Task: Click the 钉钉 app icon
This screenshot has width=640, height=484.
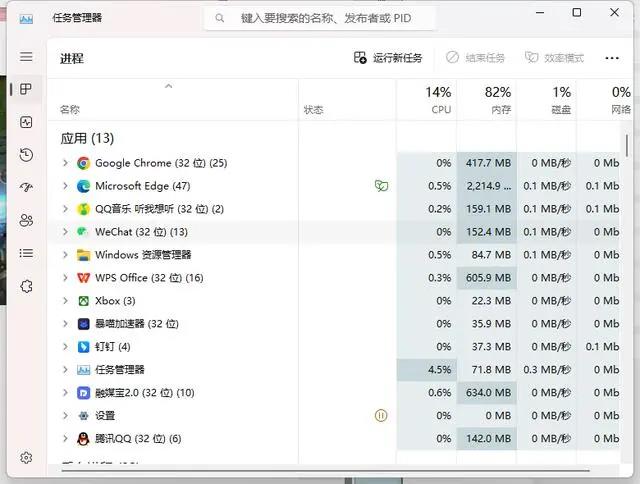Action: (83, 347)
